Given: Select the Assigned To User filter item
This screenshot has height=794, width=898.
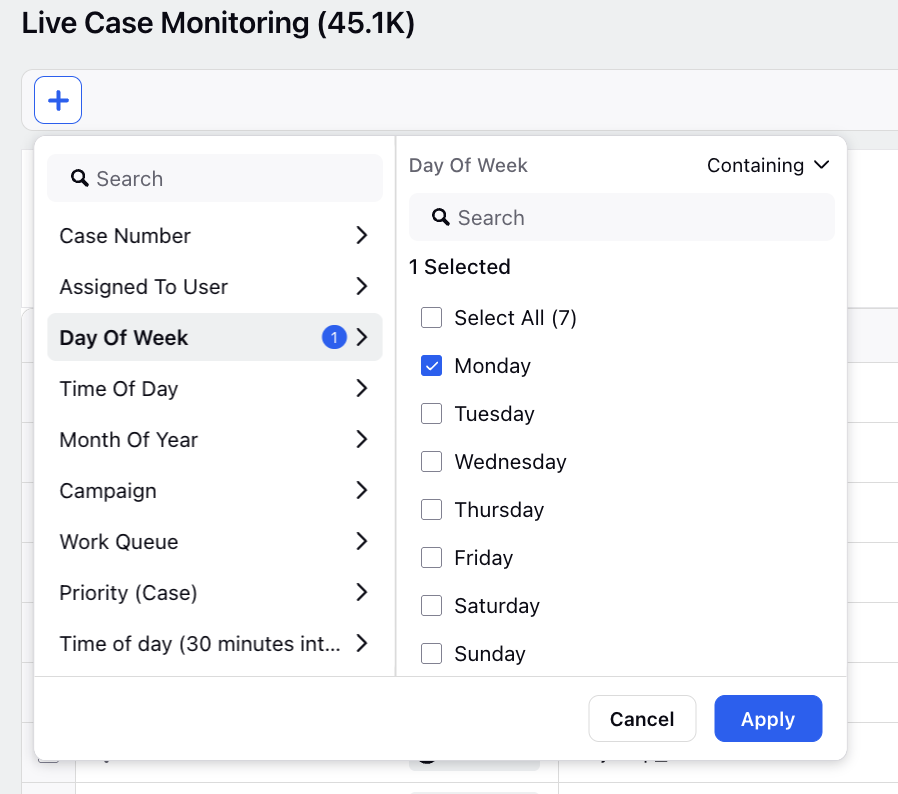Looking at the screenshot, I should click(215, 286).
